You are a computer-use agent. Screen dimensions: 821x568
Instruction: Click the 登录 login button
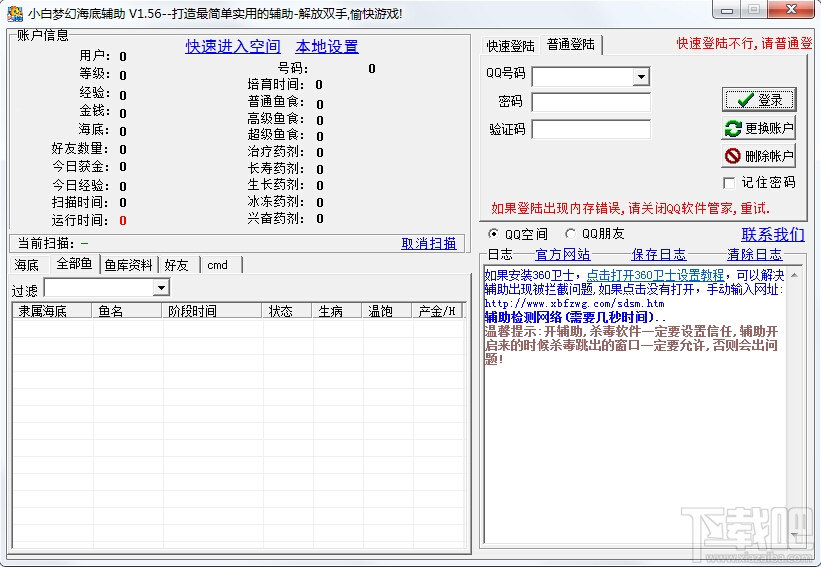click(759, 99)
